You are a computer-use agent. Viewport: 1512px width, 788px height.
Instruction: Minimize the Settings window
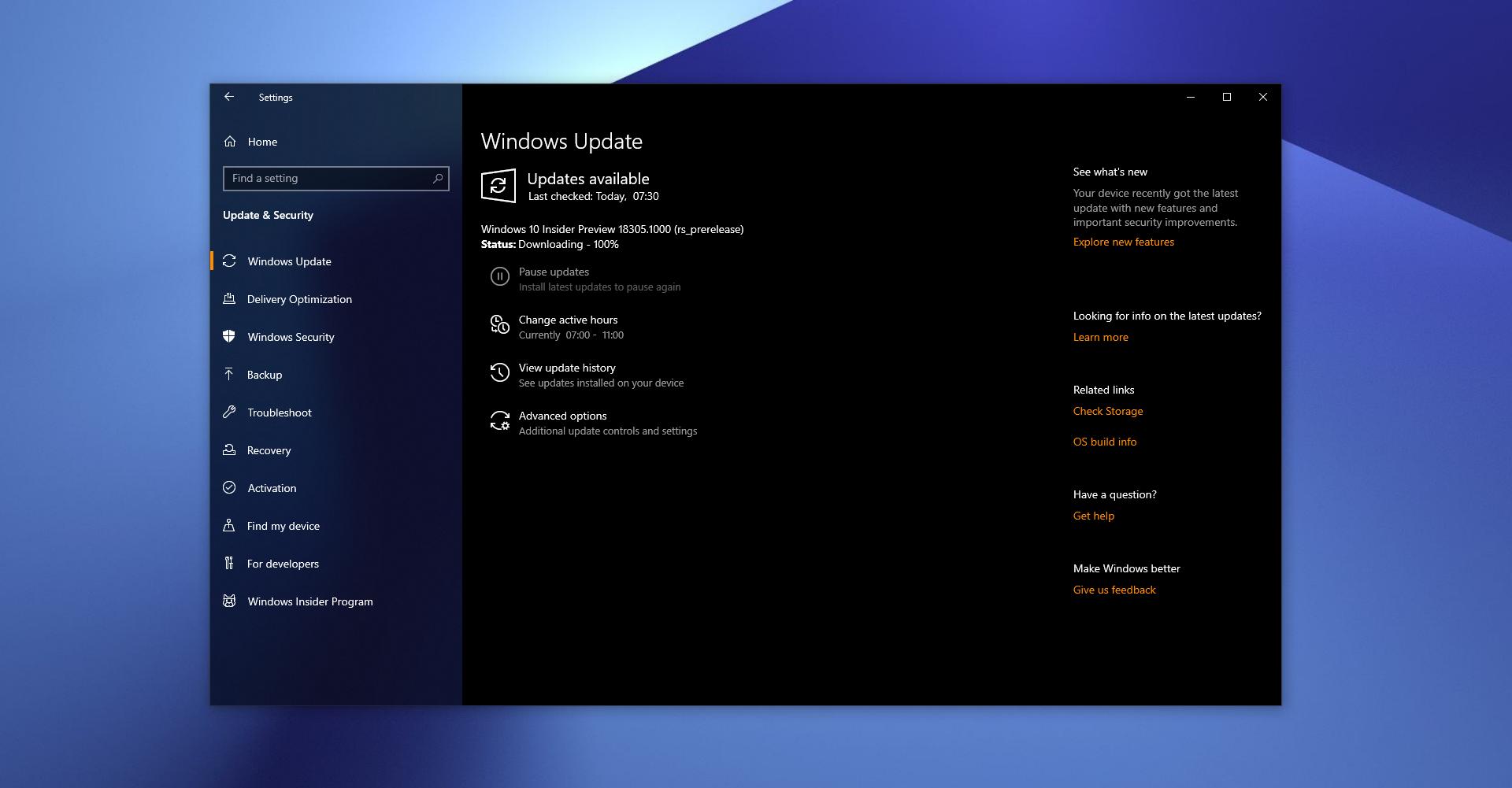coord(1191,97)
